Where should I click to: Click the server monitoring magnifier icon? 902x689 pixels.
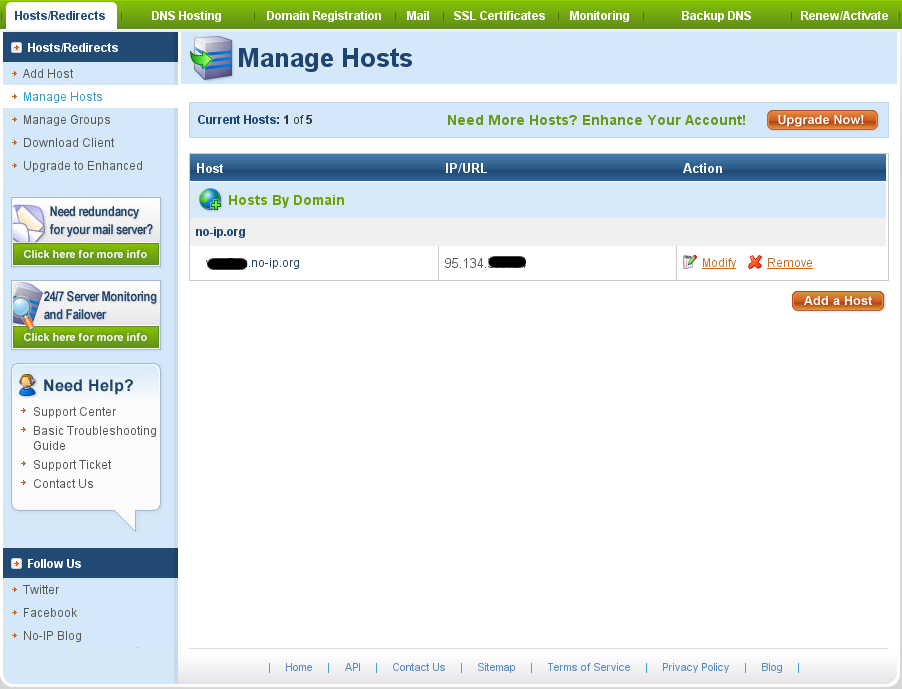(x=27, y=305)
